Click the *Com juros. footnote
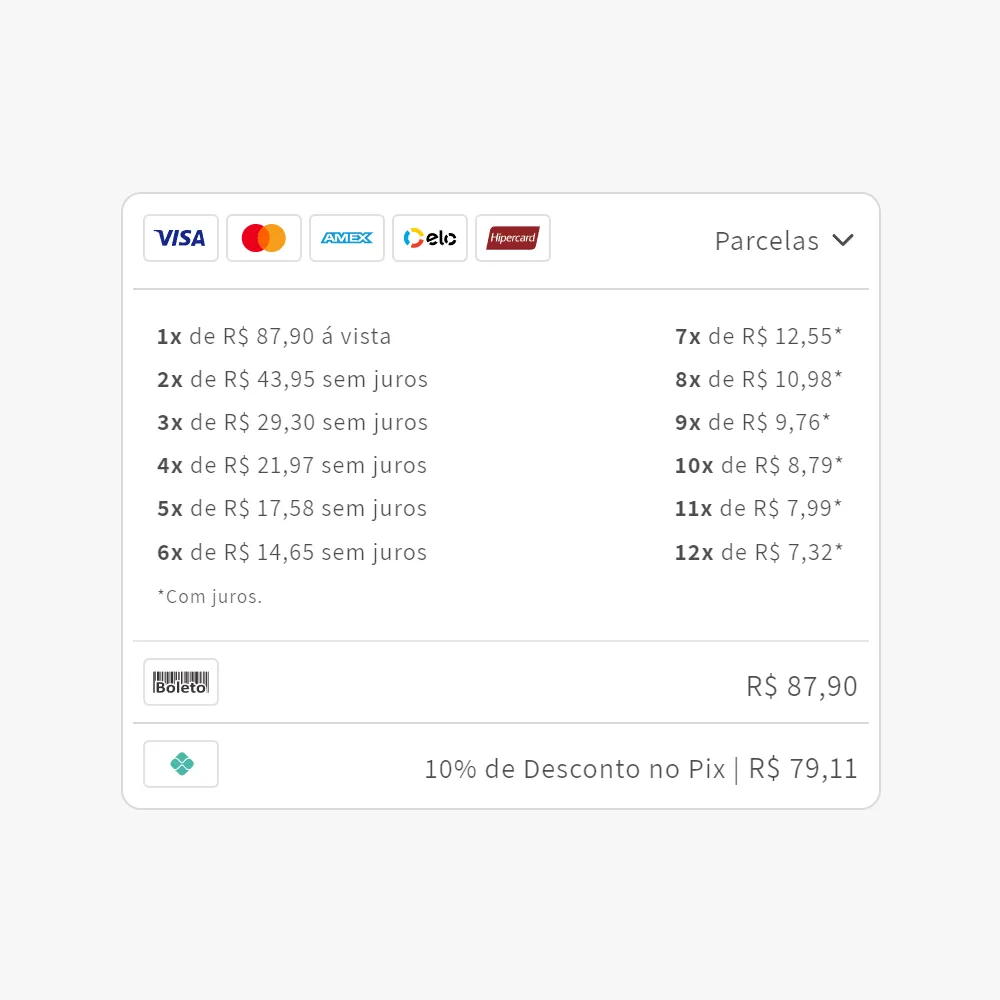This screenshot has width=1000, height=1000. pos(210,597)
